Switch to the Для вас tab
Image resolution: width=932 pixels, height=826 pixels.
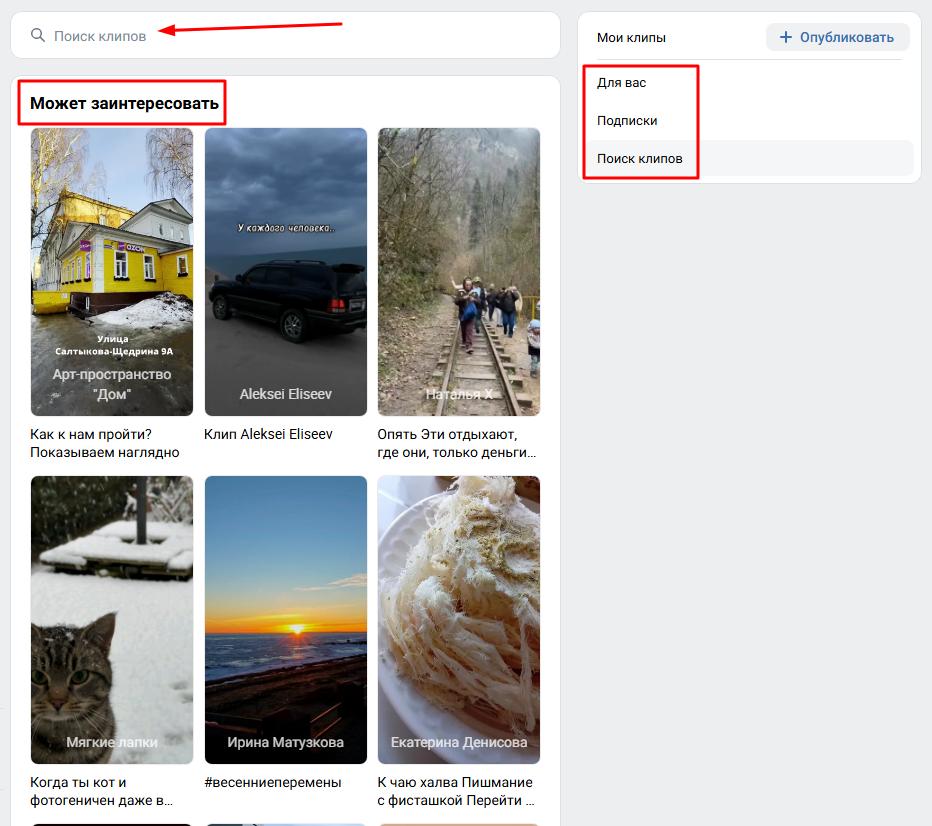coord(622,83)
